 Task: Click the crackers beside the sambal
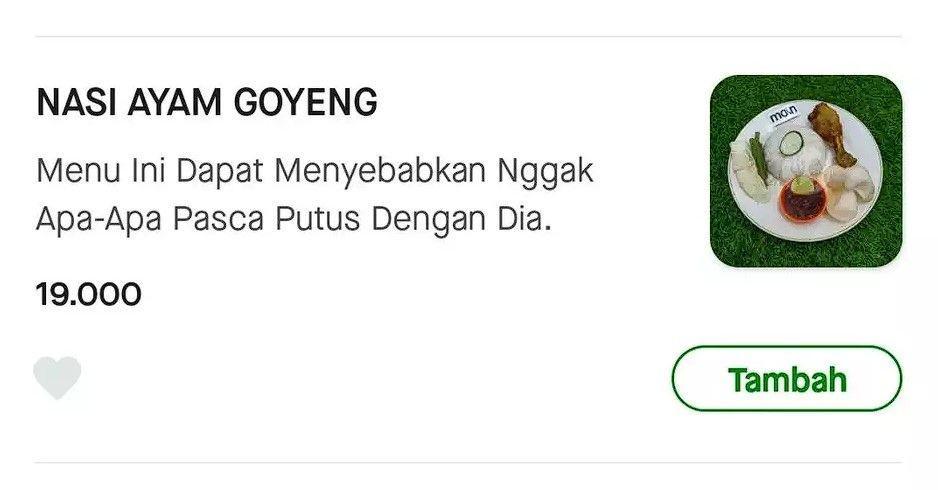[x=850, y=190]
